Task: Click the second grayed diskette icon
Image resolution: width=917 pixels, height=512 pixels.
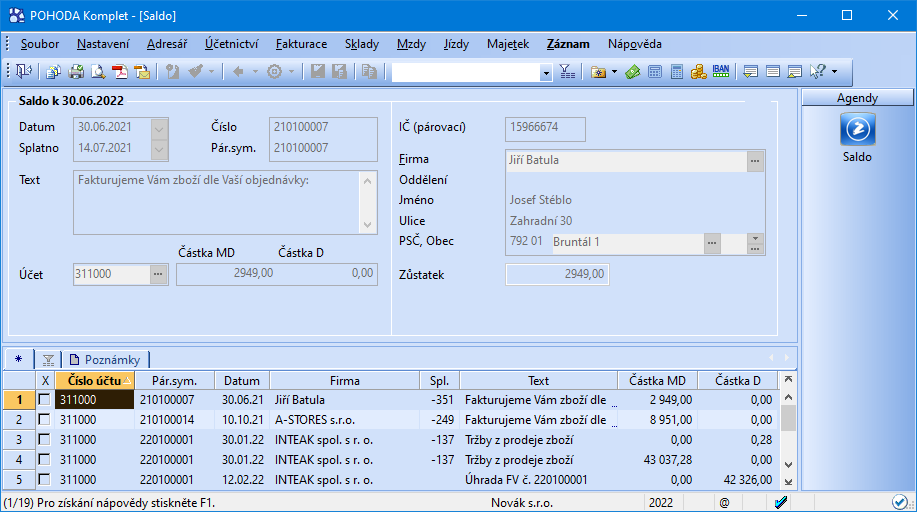Action: coord(339,72)
